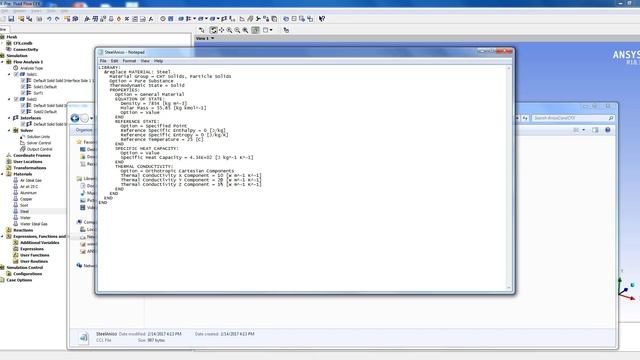Open Notepad File menu
Viewport: 640px width, 360px height.
click(x=103, y=61)
